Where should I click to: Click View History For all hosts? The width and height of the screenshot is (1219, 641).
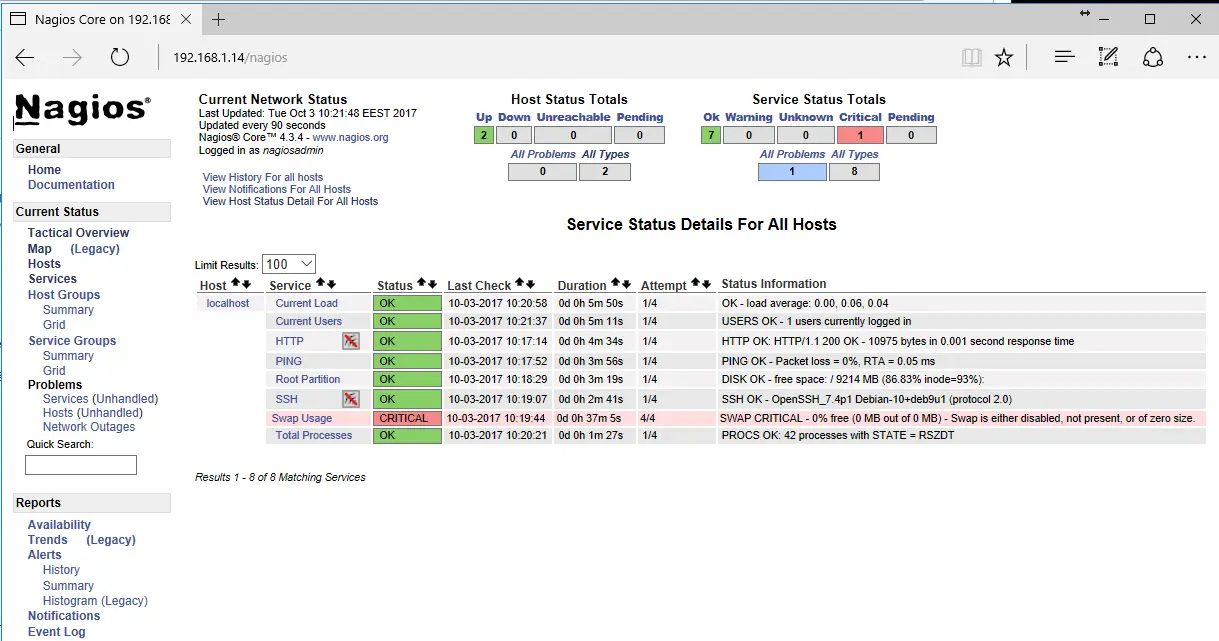click(x=263, y=177)
